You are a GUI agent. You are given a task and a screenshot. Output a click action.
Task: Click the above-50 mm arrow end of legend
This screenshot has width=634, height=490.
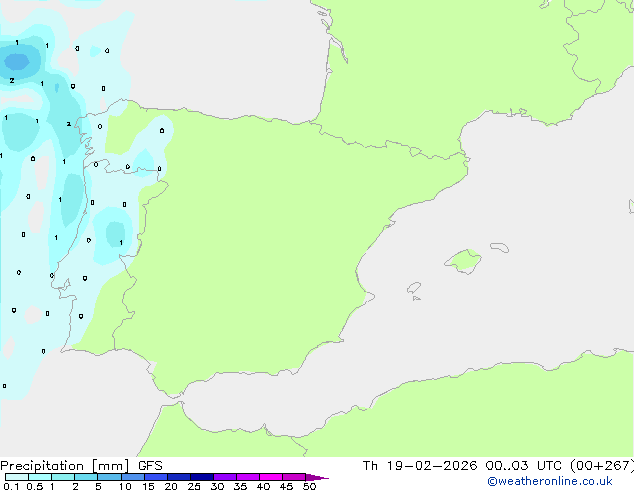(x=317, y=477)
